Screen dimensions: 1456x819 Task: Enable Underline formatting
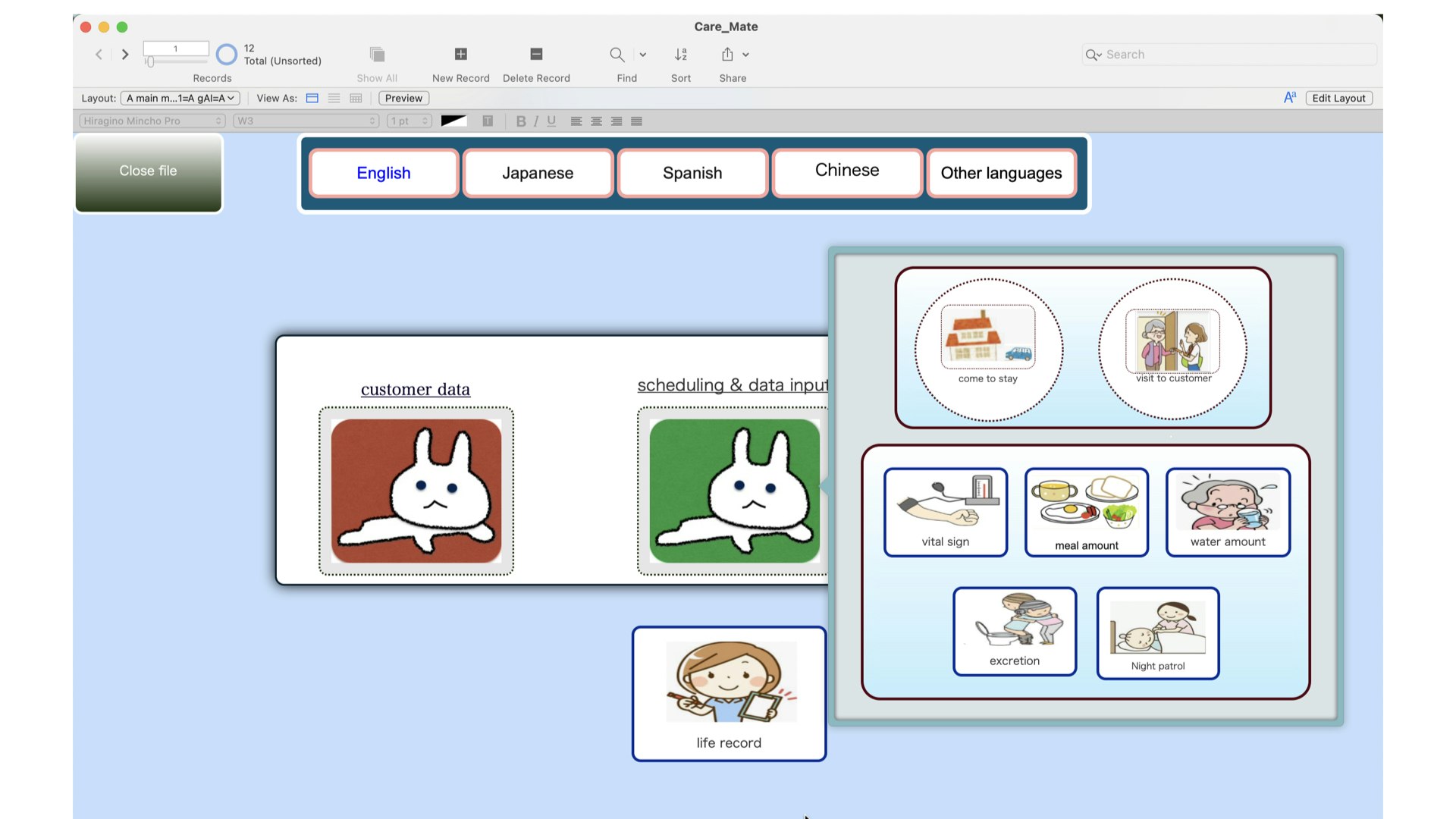[551, 121]
